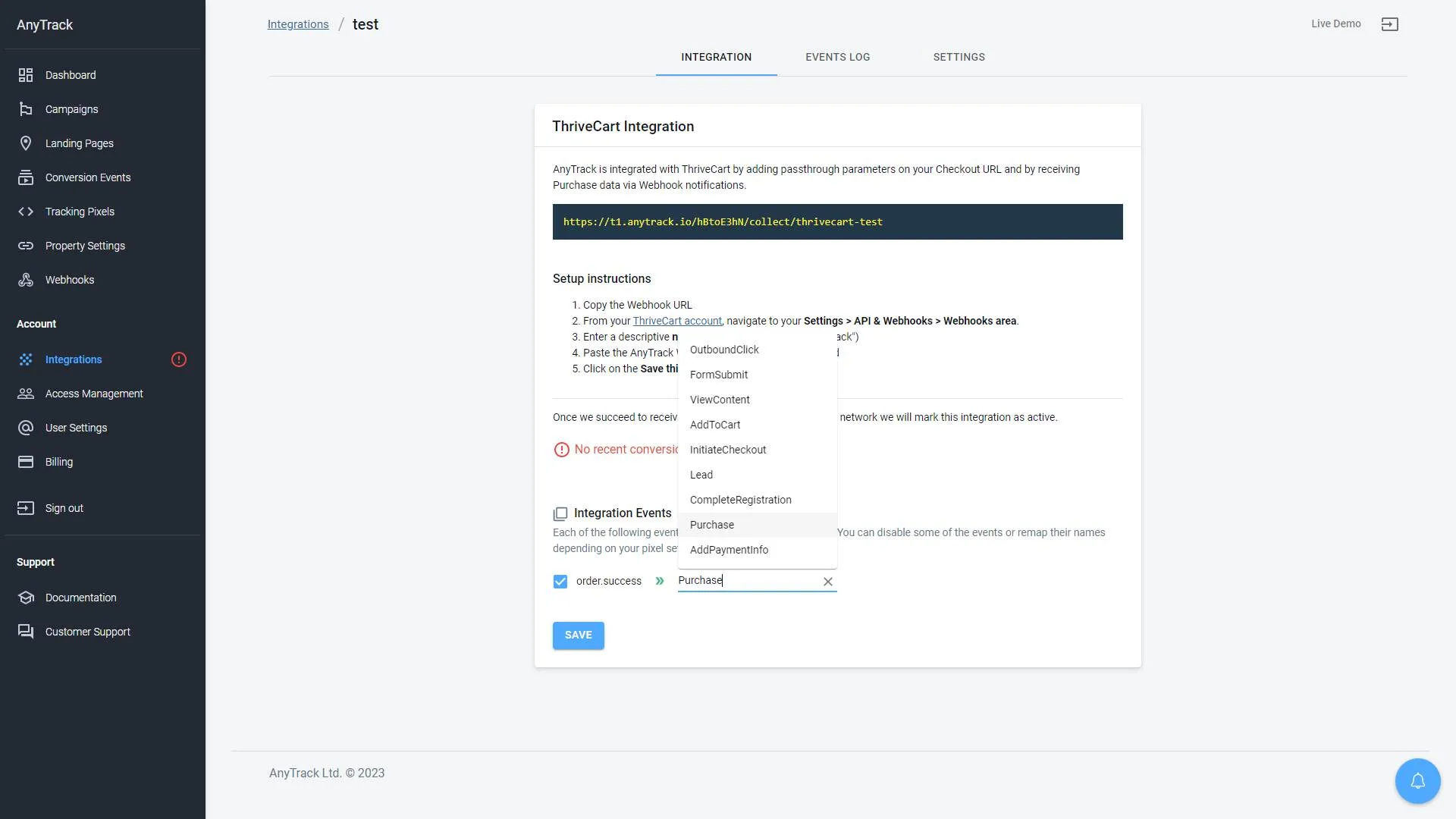Follow the Integrations breadcrumb link
Screen dimensions: 1456x819
point(298,24)
